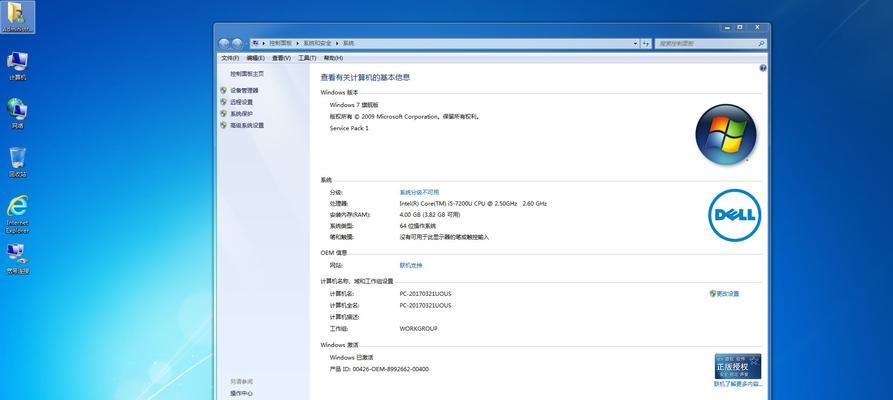Click the pen and touch value text

click(x=444, y=237)
